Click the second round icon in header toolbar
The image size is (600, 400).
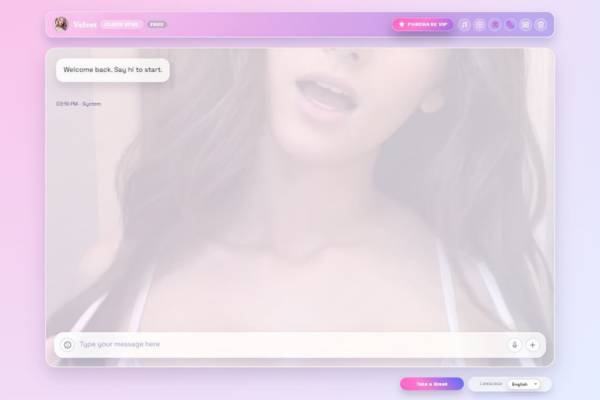point(479,24)
